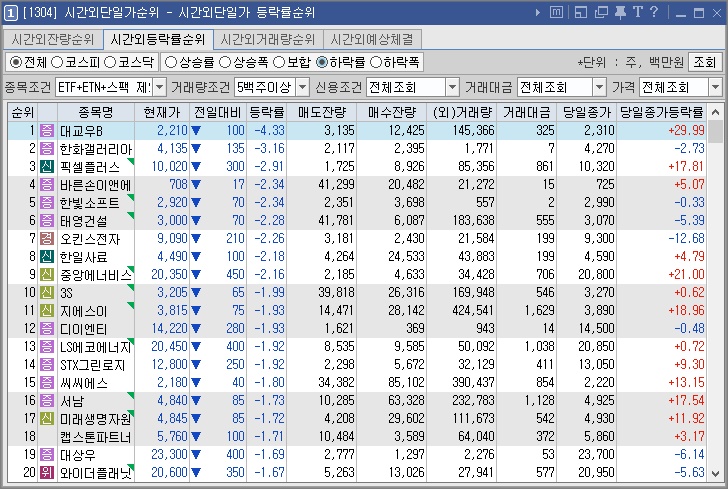Sort by the 매수잔량 column header
728x489 pixels.
coord(392,112)
